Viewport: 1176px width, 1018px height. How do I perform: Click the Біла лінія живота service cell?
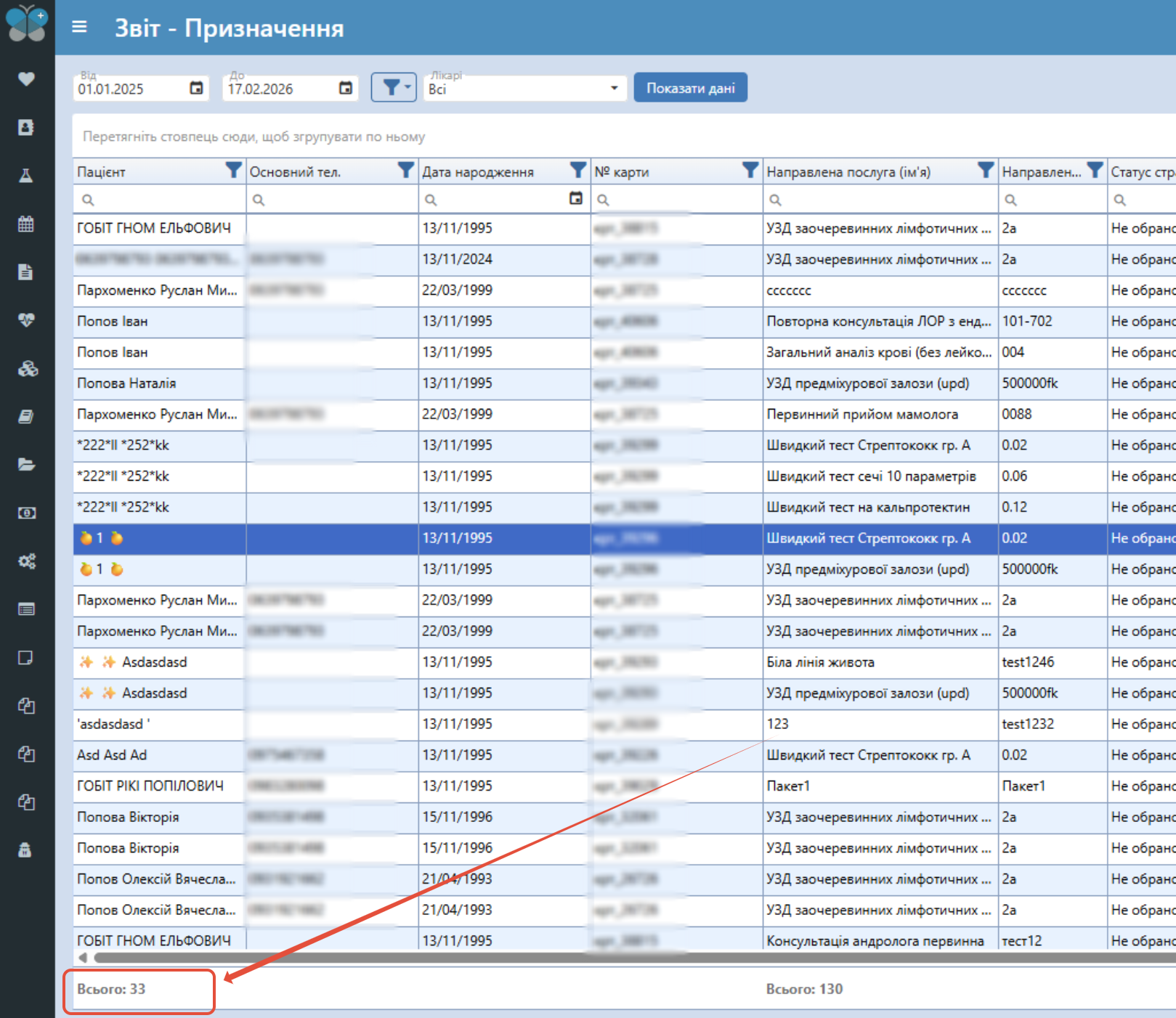(880, 662)
